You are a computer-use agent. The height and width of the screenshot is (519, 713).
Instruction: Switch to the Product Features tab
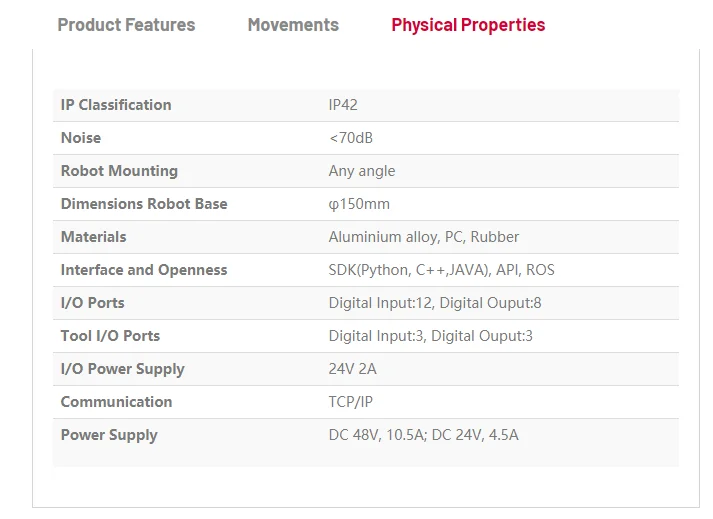(126, 25)
